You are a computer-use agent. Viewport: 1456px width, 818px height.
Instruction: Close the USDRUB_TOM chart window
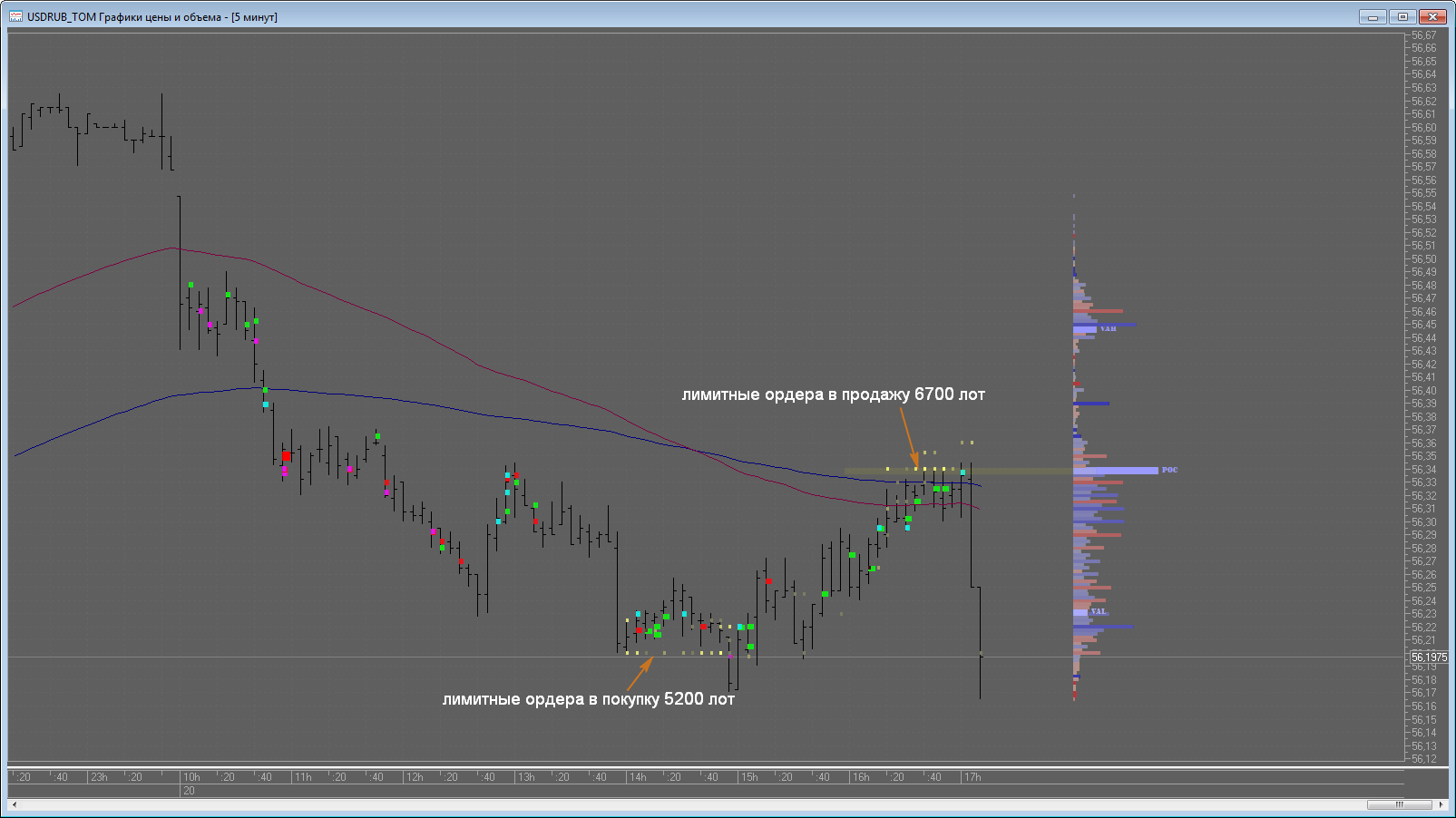(1432, 16)
